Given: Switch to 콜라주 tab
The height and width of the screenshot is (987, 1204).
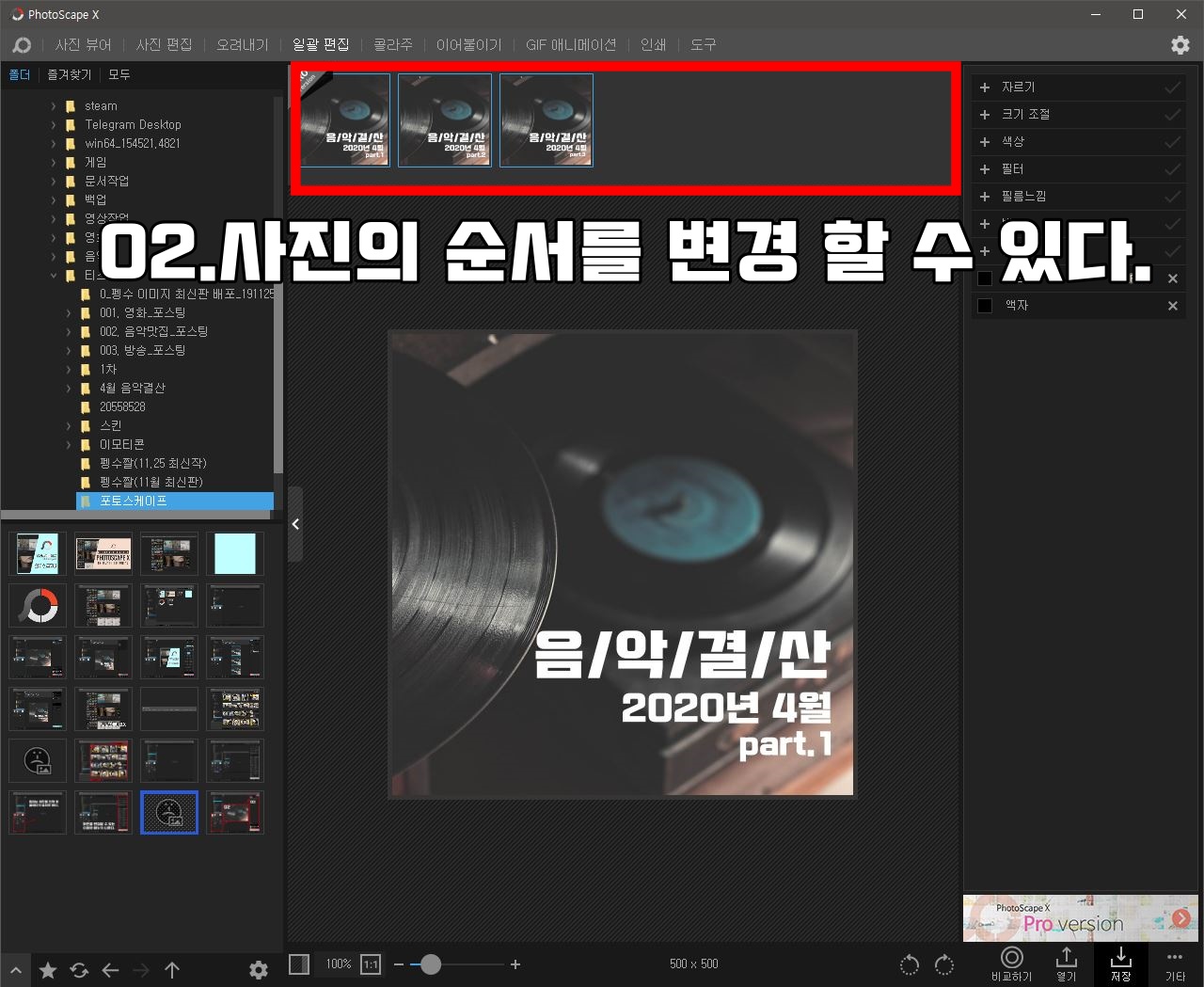Looking at the screenshot, I should (393, 45).
